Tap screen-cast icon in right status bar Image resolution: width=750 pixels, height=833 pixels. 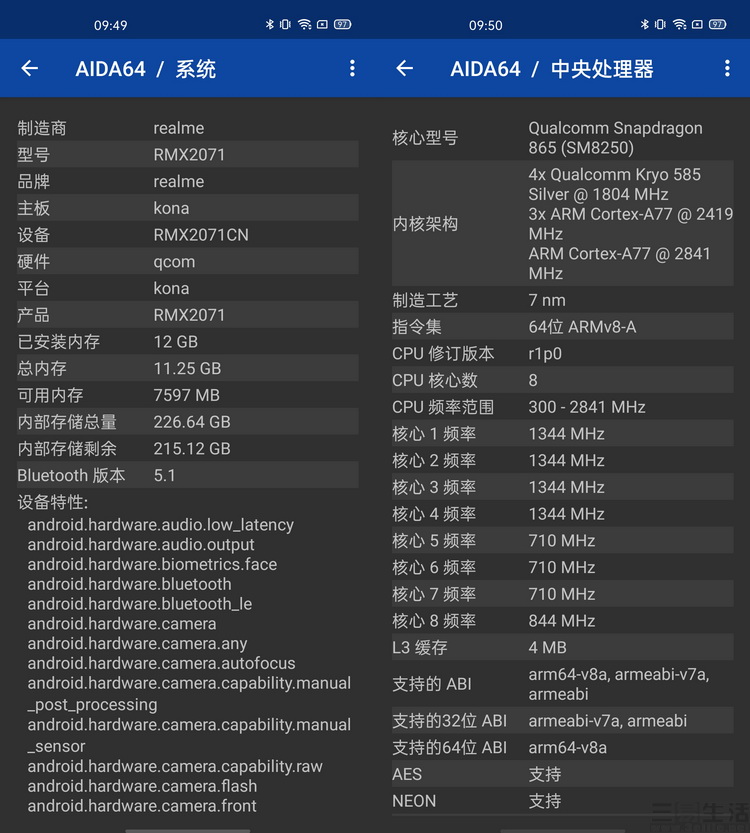(697, 24)
